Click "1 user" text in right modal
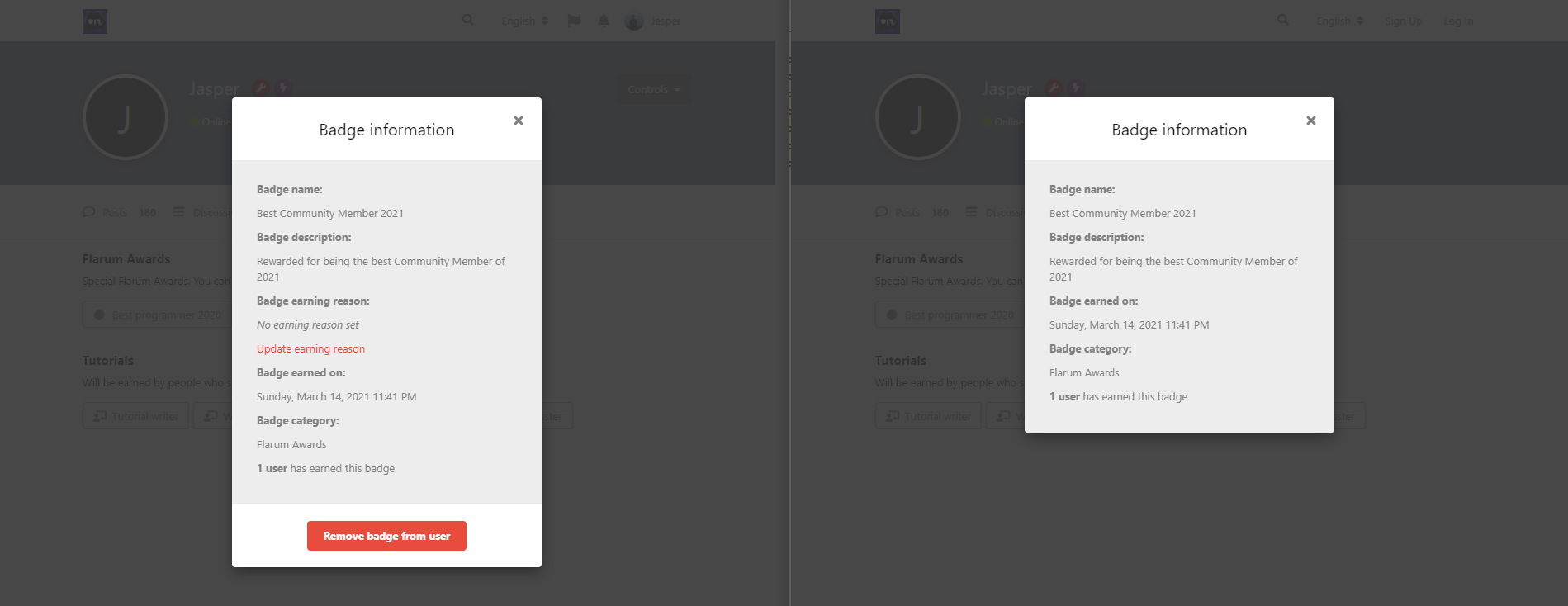The image size is (1568, 606). pos(1064,397)
